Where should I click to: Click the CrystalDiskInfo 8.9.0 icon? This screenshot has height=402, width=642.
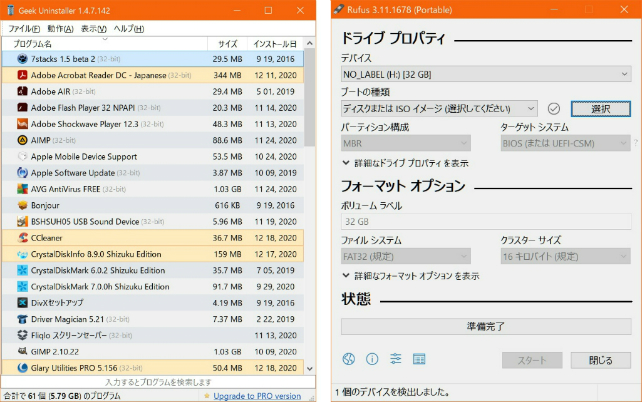pyautogui.click(x=22, y=254)
